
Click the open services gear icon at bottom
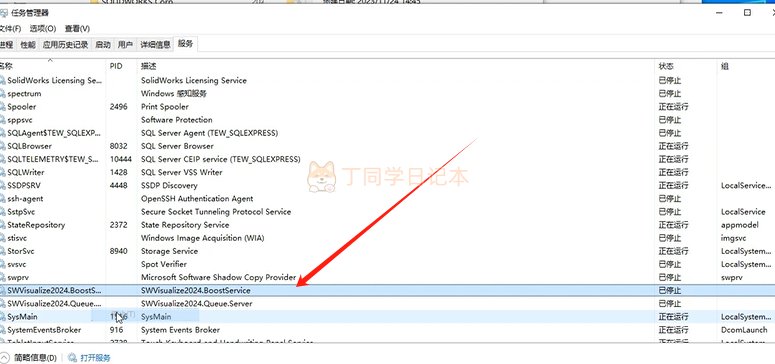pos(73,358)
